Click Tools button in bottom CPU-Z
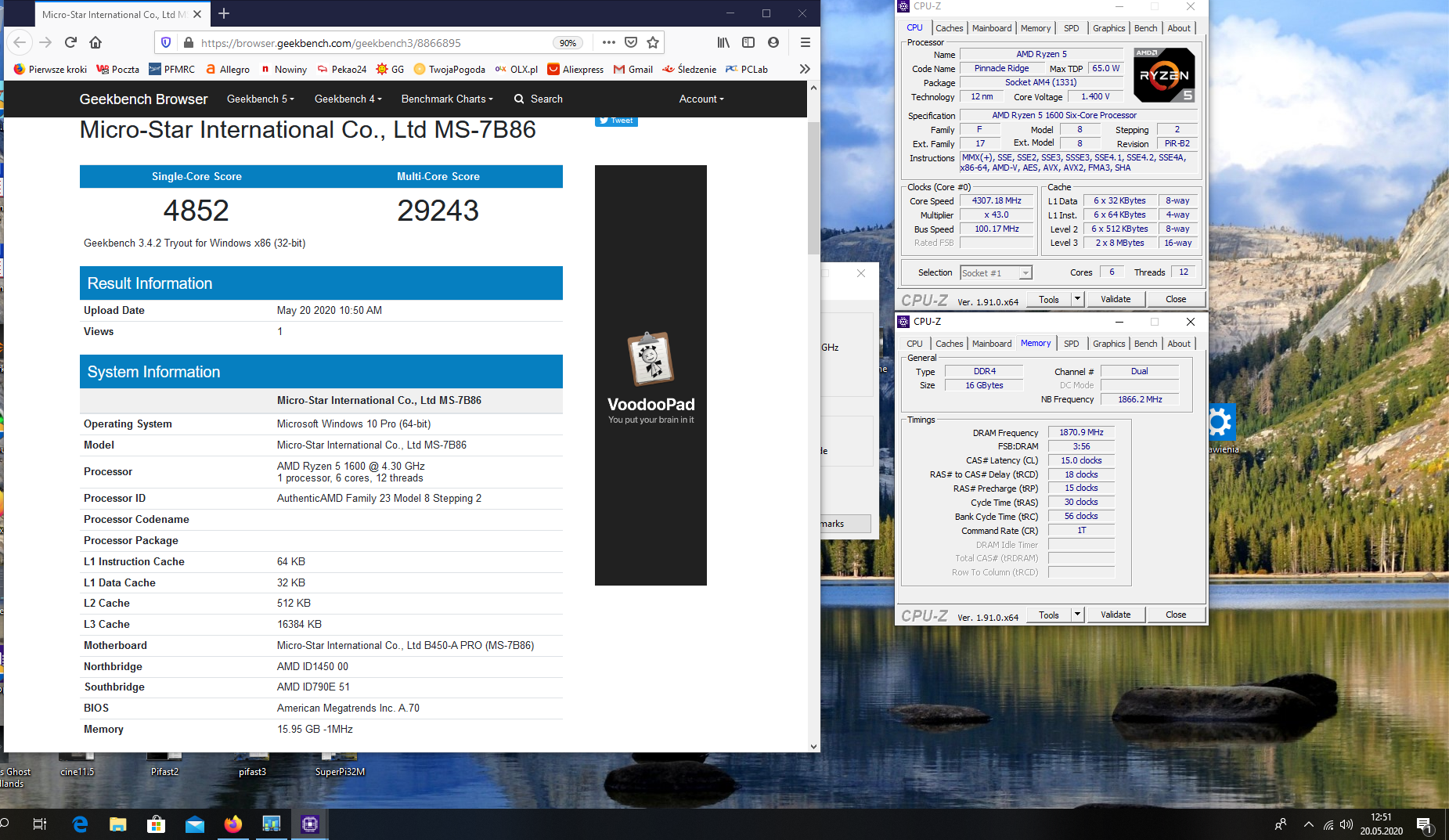Viewport: 1449px width, 840px height. pyautogui.click(x=1048, y=615)
